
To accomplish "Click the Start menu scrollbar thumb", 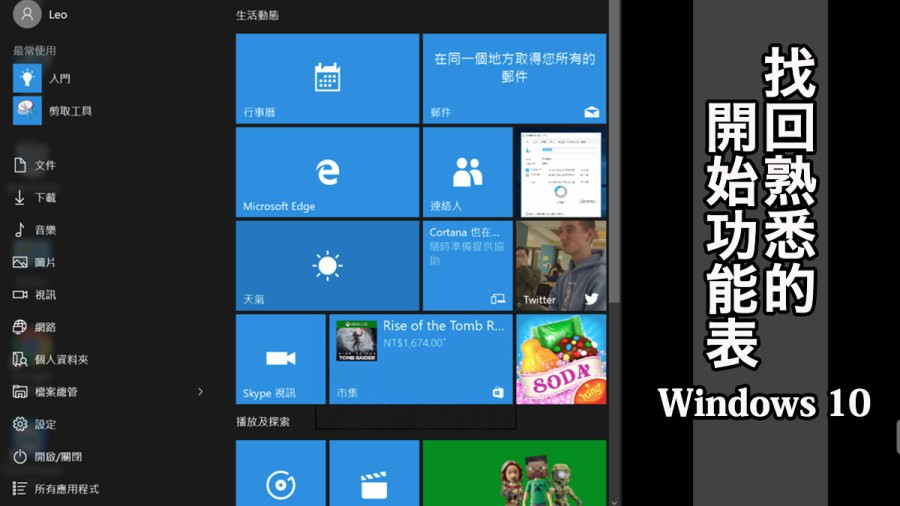I will [614, 150].
